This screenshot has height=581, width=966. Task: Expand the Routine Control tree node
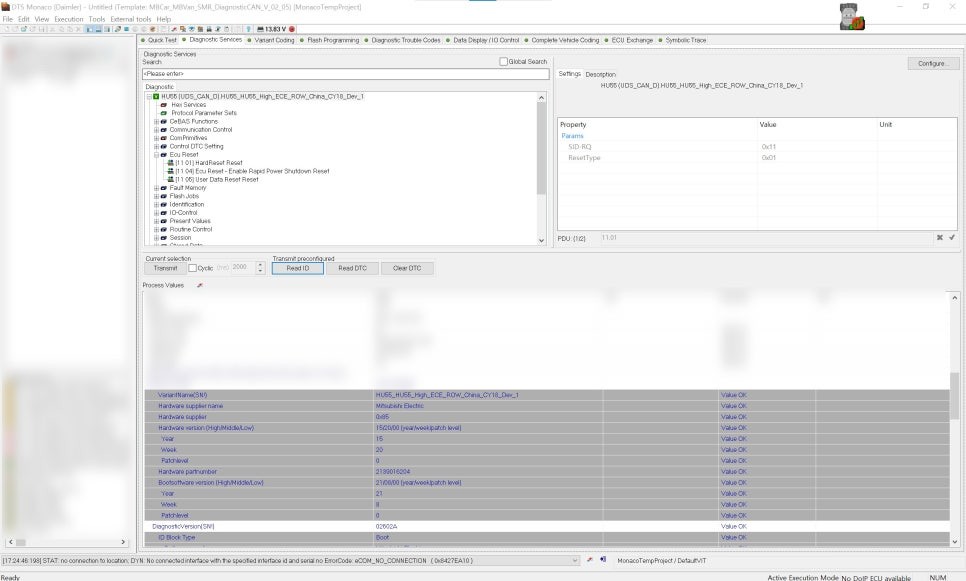[156, 229]
